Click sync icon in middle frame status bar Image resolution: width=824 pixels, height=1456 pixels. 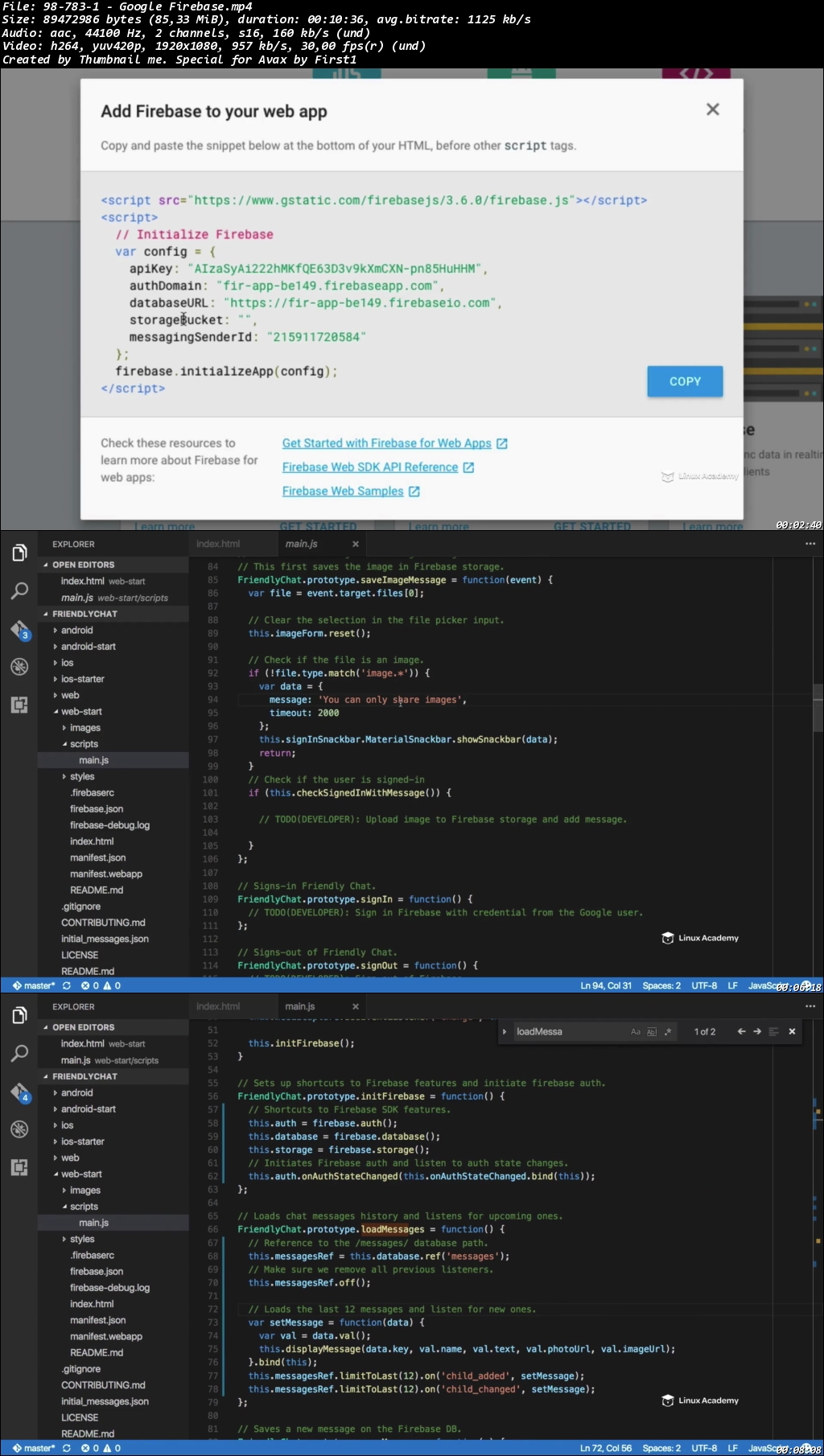[x=67, y=985]
